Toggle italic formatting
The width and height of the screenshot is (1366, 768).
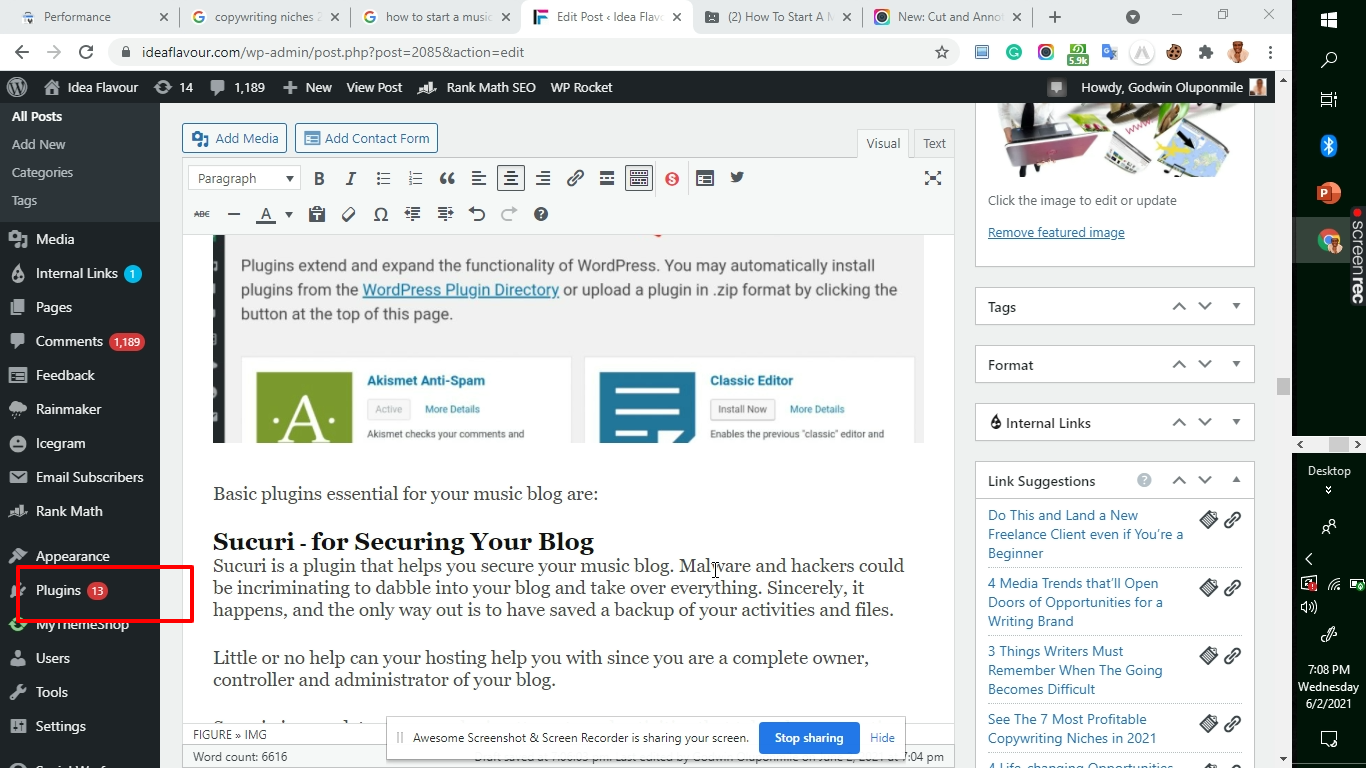351,178
